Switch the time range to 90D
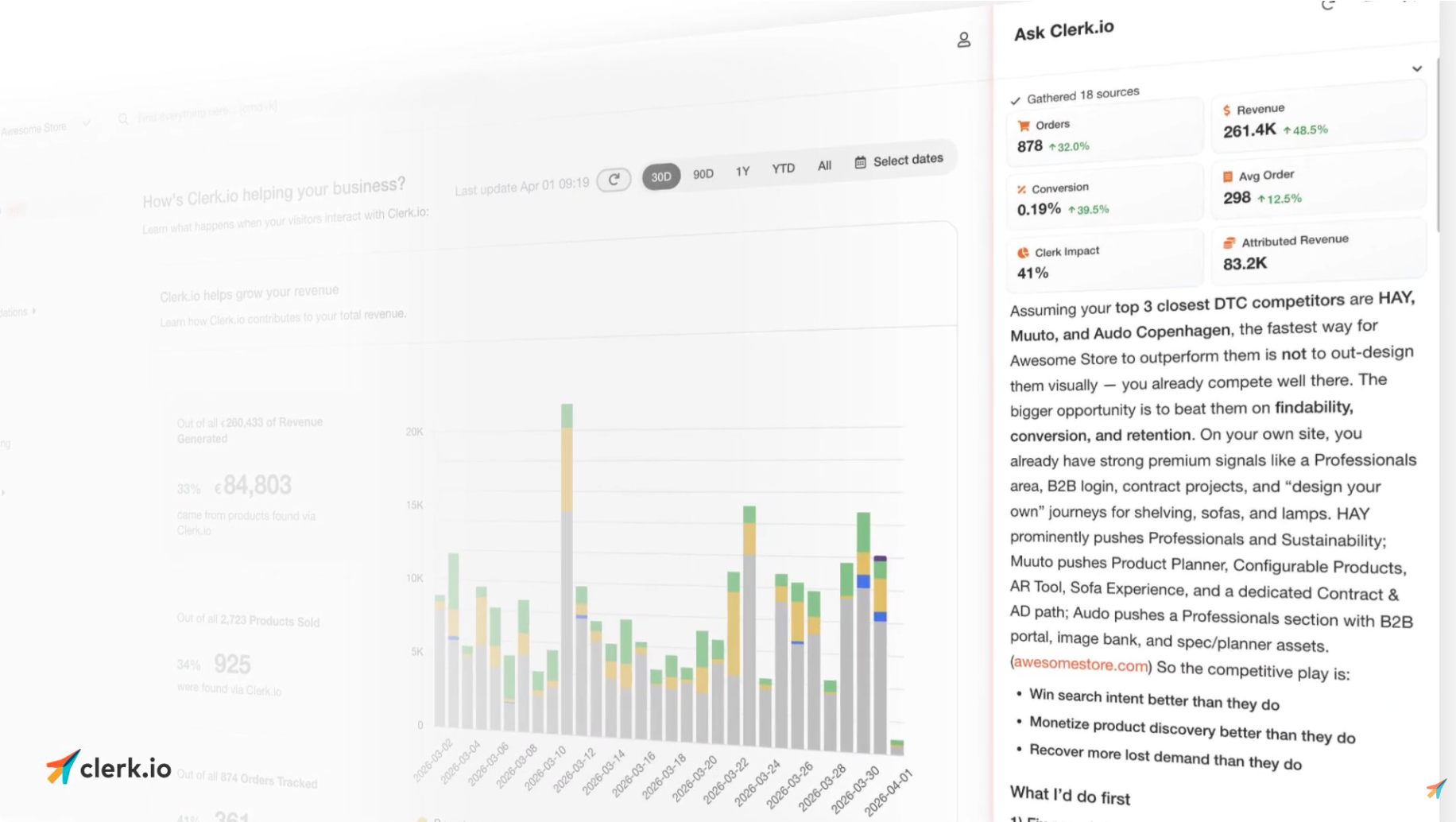Image resolution: width=1456 pixels, height=822 pixels. [703, 173]
